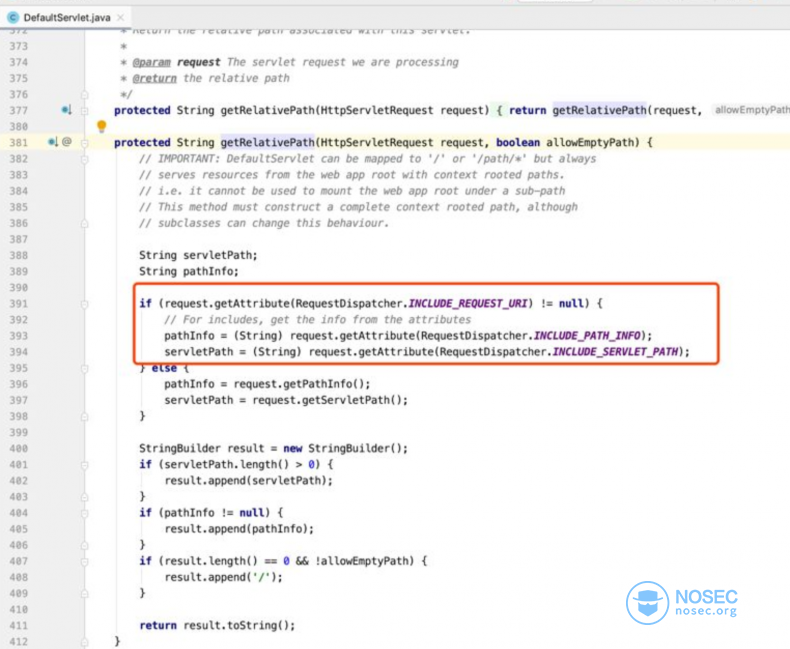Click the fold end marker on line 403
The image size is (790, 649).
click(x=85, y=497)
